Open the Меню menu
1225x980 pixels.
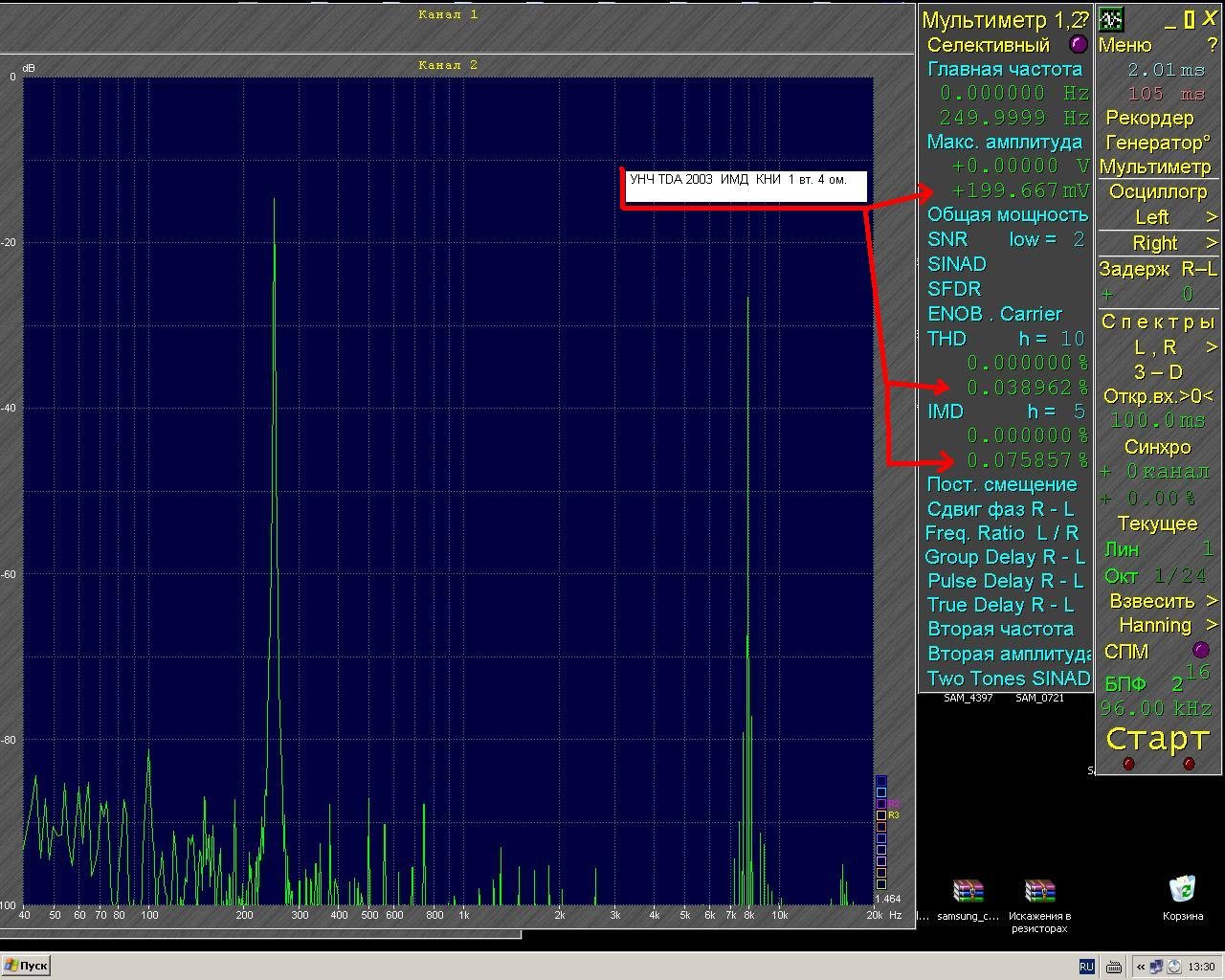[1125, 45]
